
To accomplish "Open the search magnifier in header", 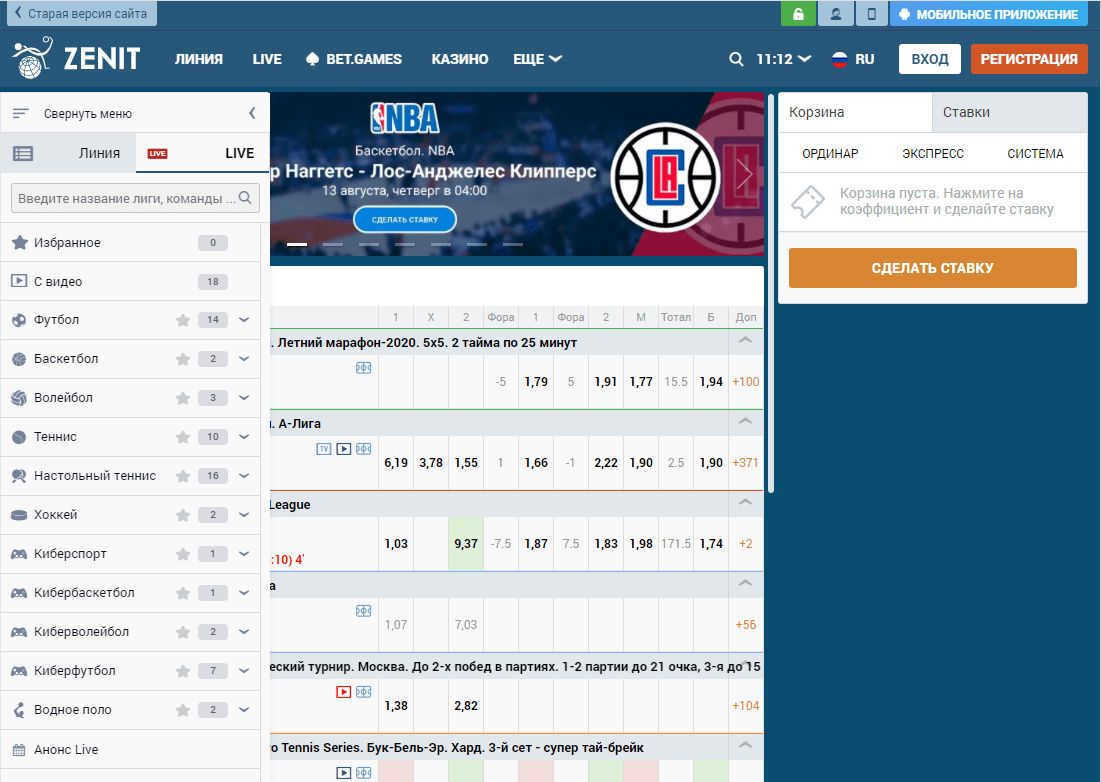I will [736, 59].
